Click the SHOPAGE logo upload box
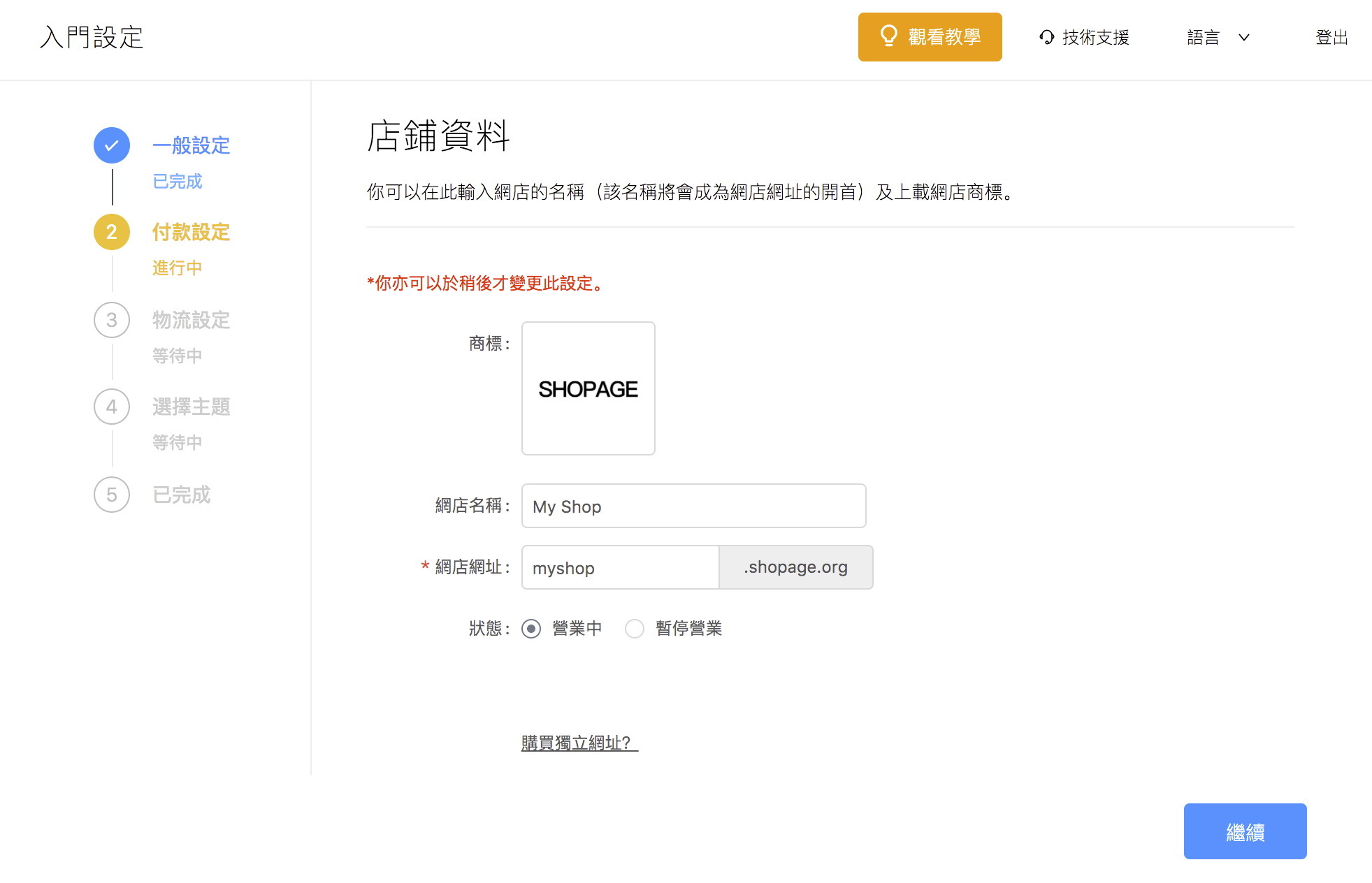 (x=588, y=388)
